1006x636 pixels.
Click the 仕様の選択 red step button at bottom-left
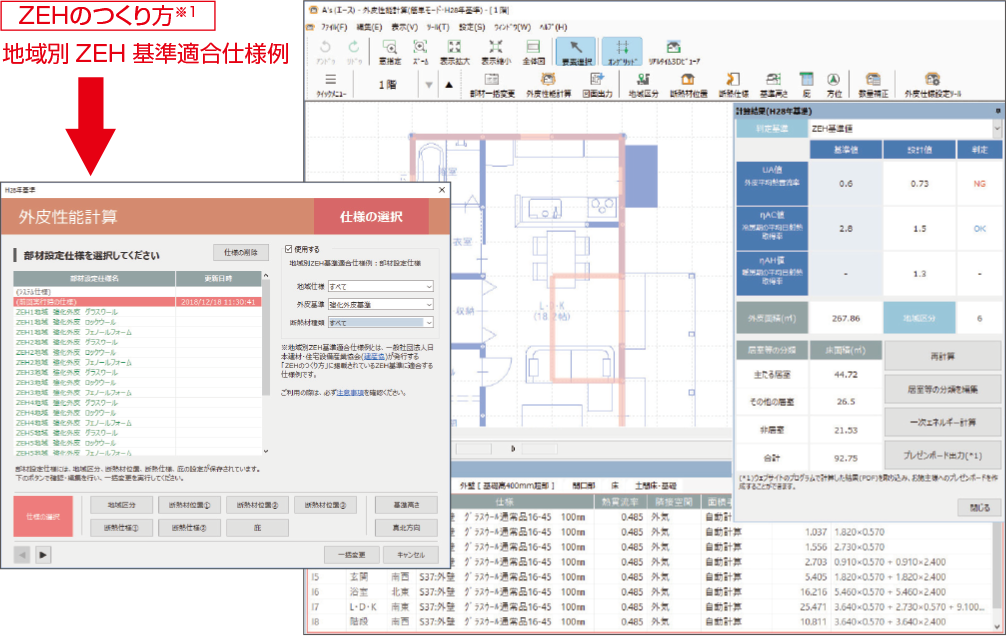[x=43, y=516]
